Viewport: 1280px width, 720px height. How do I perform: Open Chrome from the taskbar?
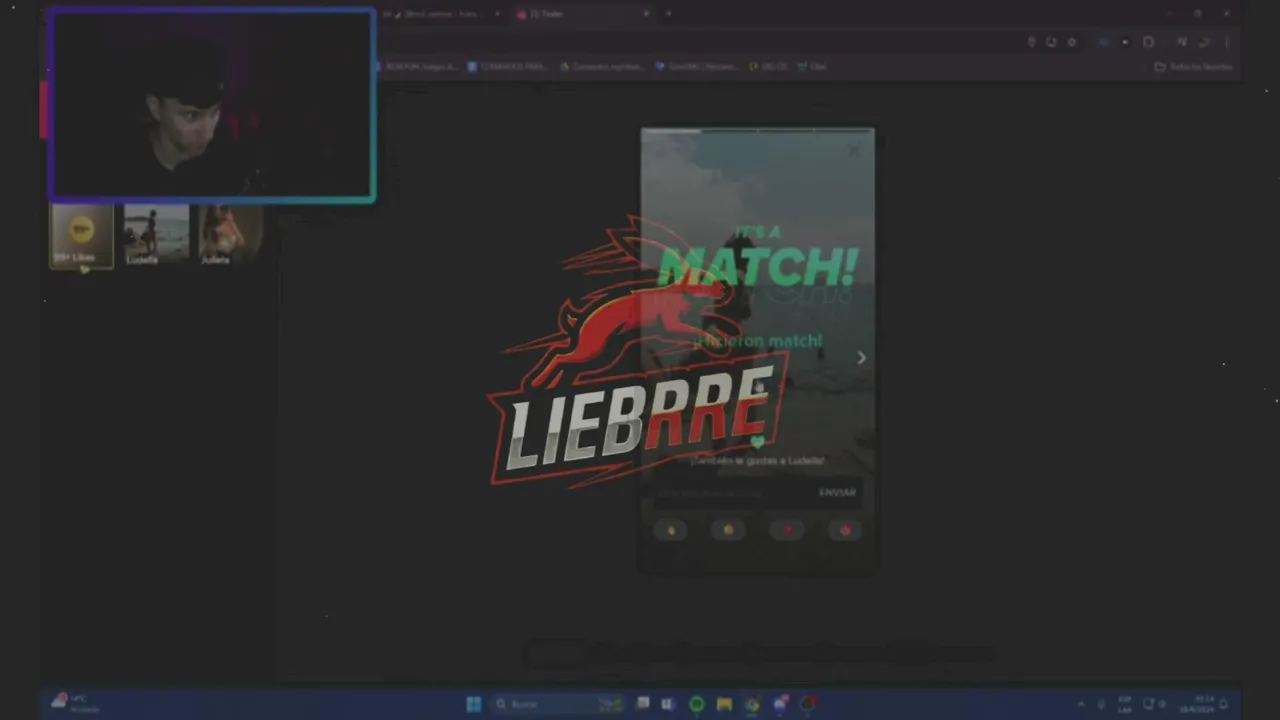tap(752, 704)
